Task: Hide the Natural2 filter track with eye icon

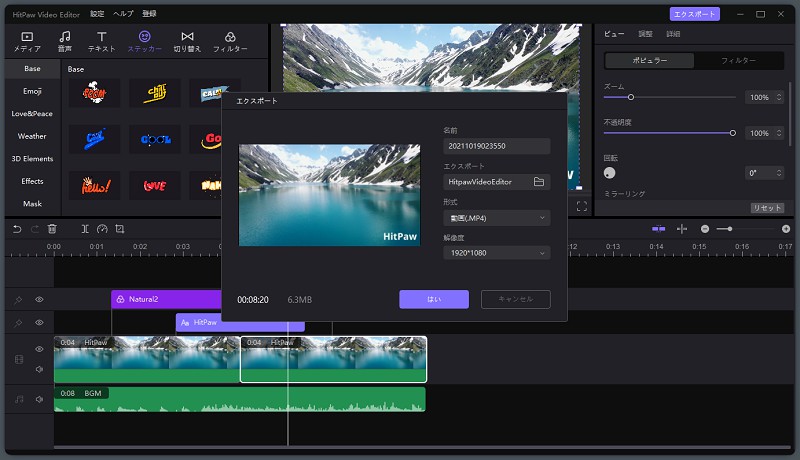Action: point(40,299)
